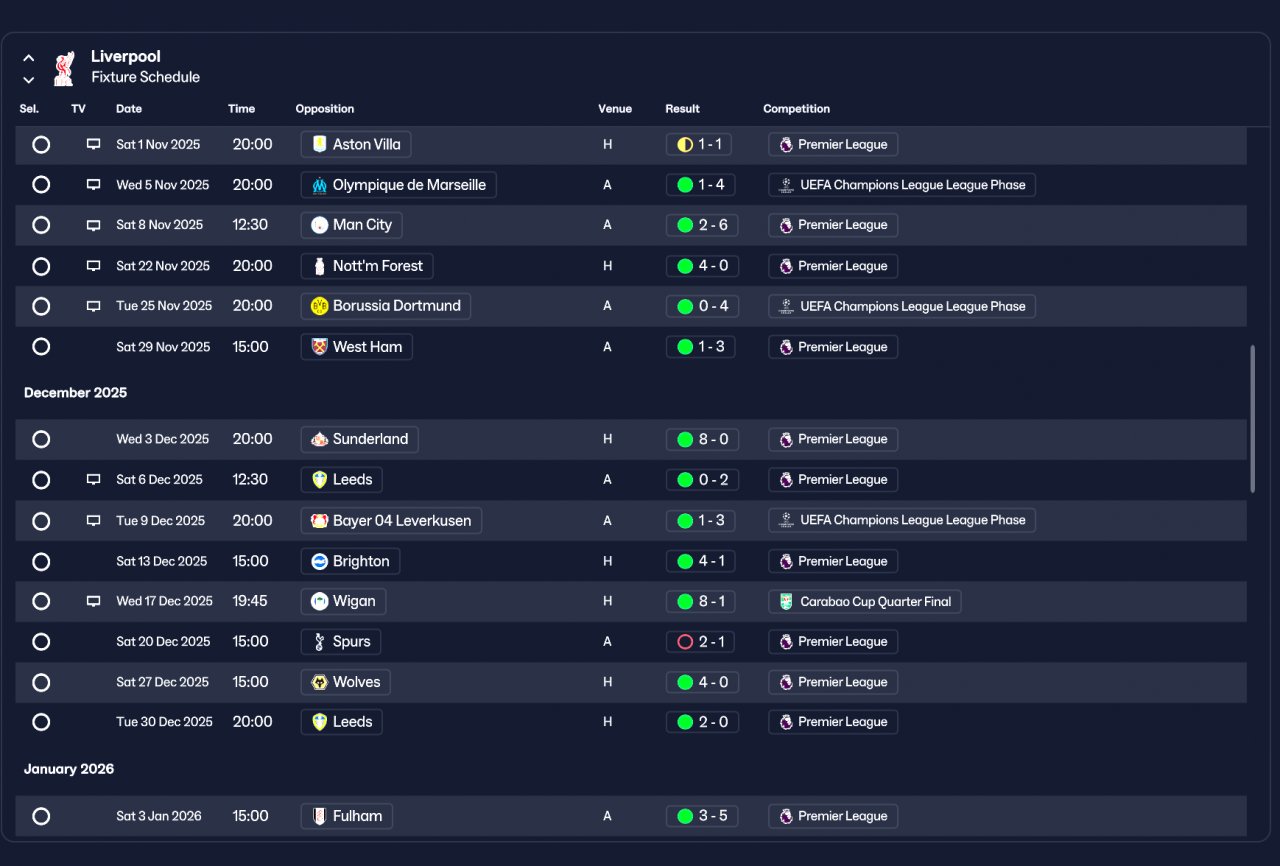This screenshot has width=1280, height=866.
Task: Sort fixtures by the Date column header
Action: click(x=129, y=109)
